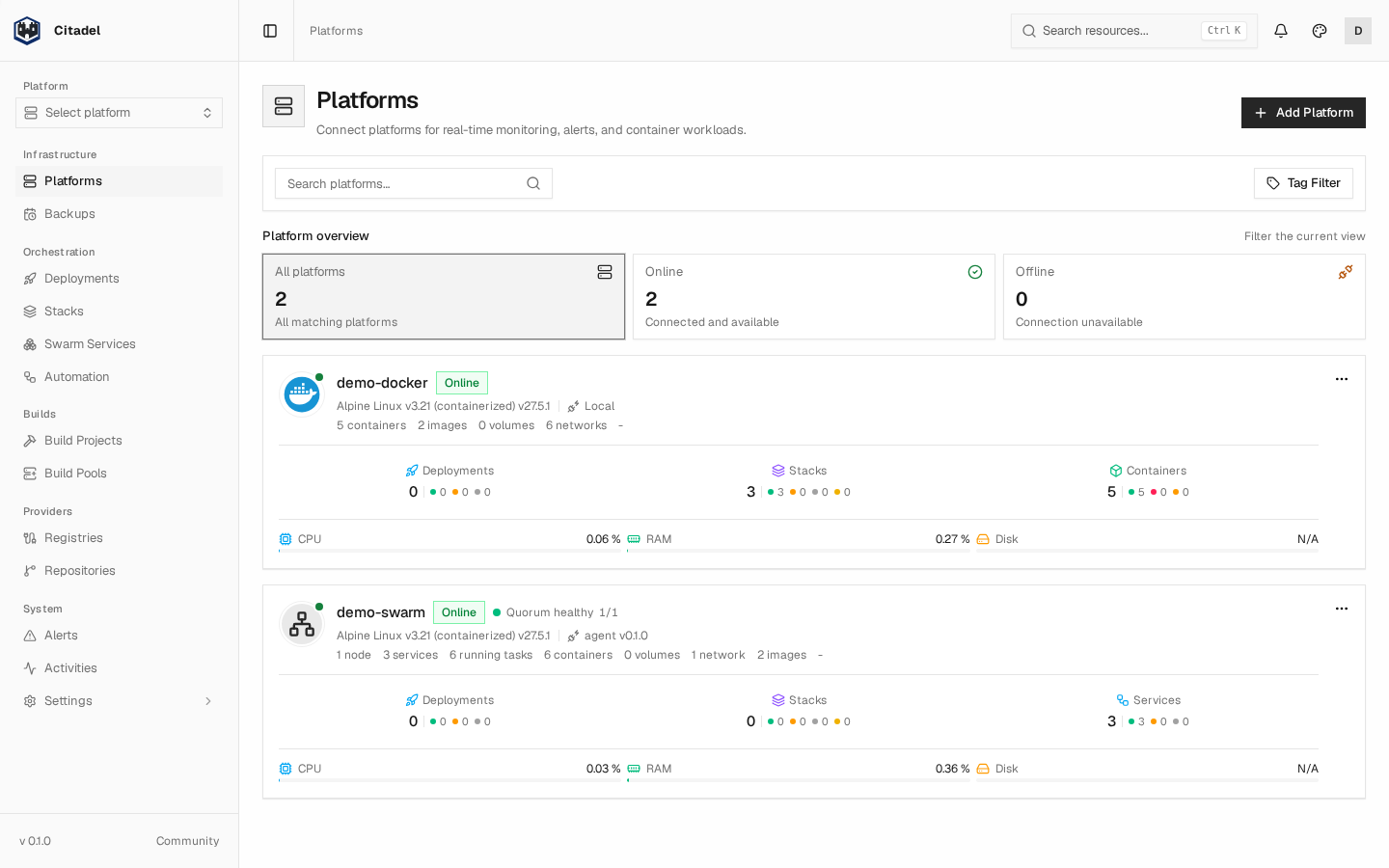Viewport: 1389px width, 868px height.
Task: Click the demo-swarm network icon
Action: click(x=302, y=624)
